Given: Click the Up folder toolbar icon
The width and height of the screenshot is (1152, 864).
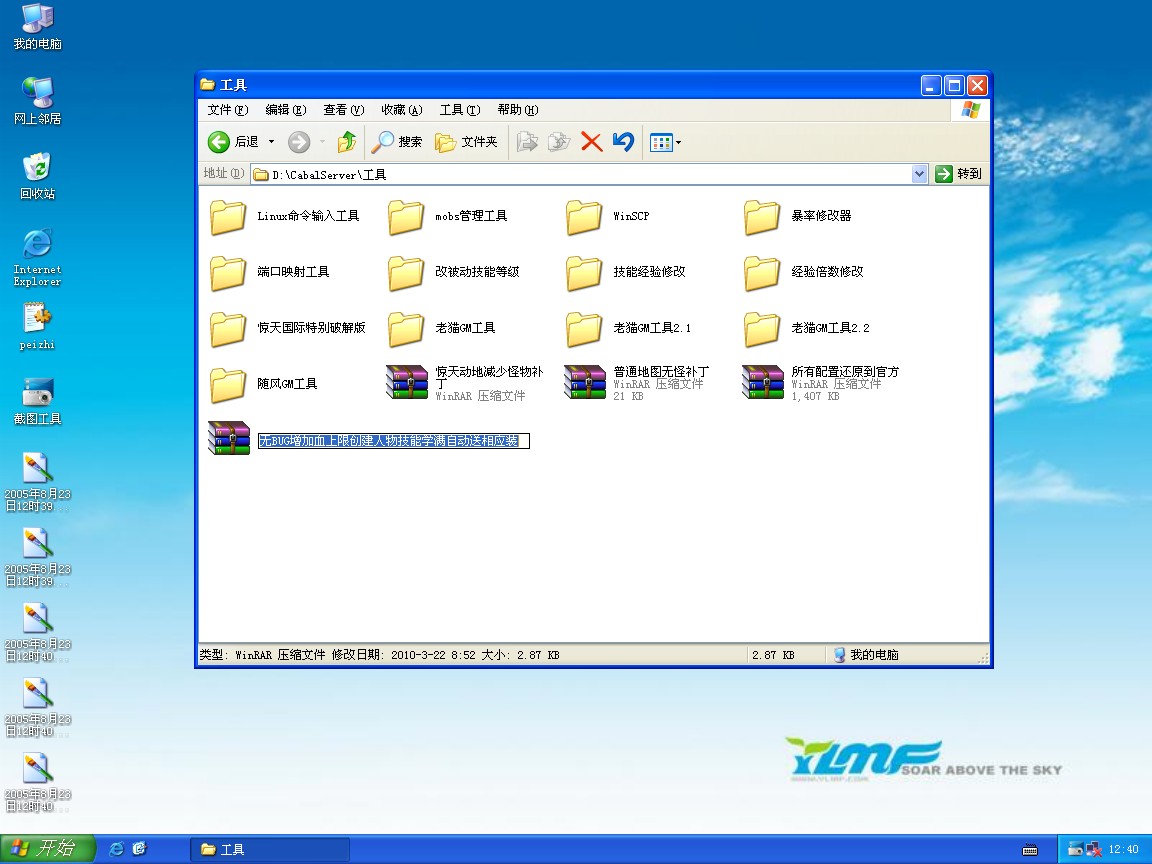Looking at the screenshot, I should (347, 142).
